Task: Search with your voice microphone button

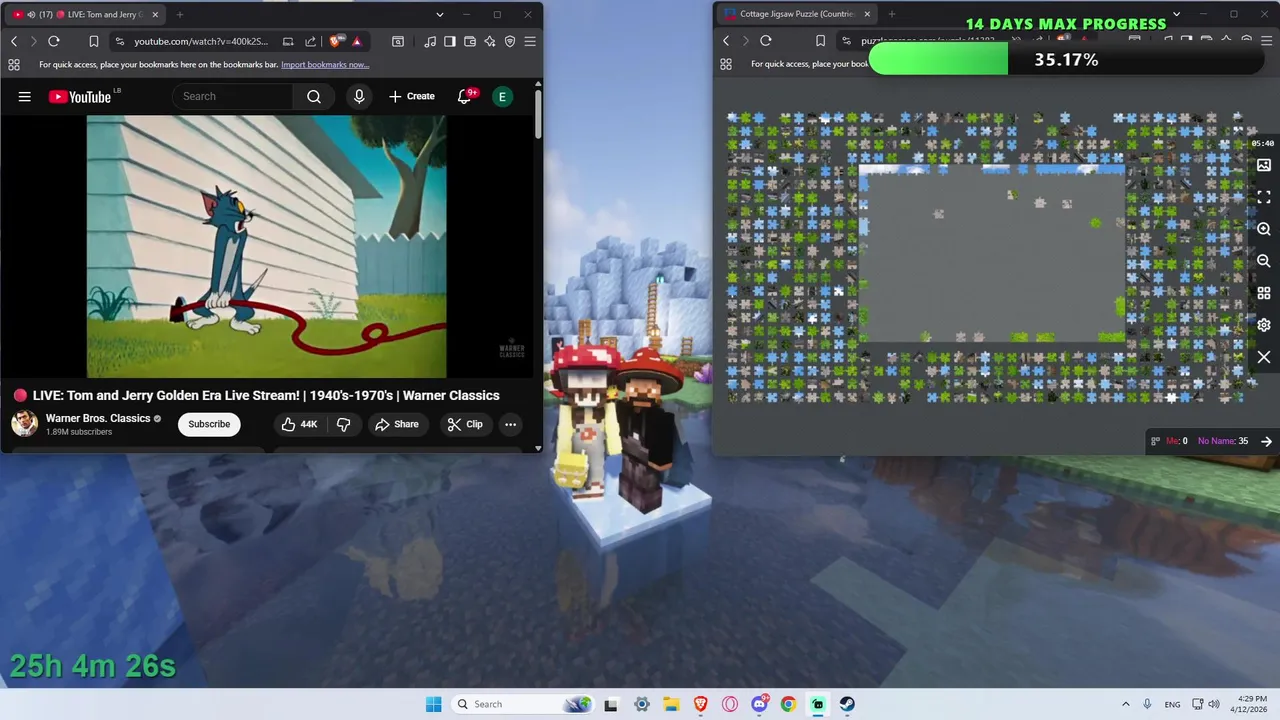Action: coord(359,96)
